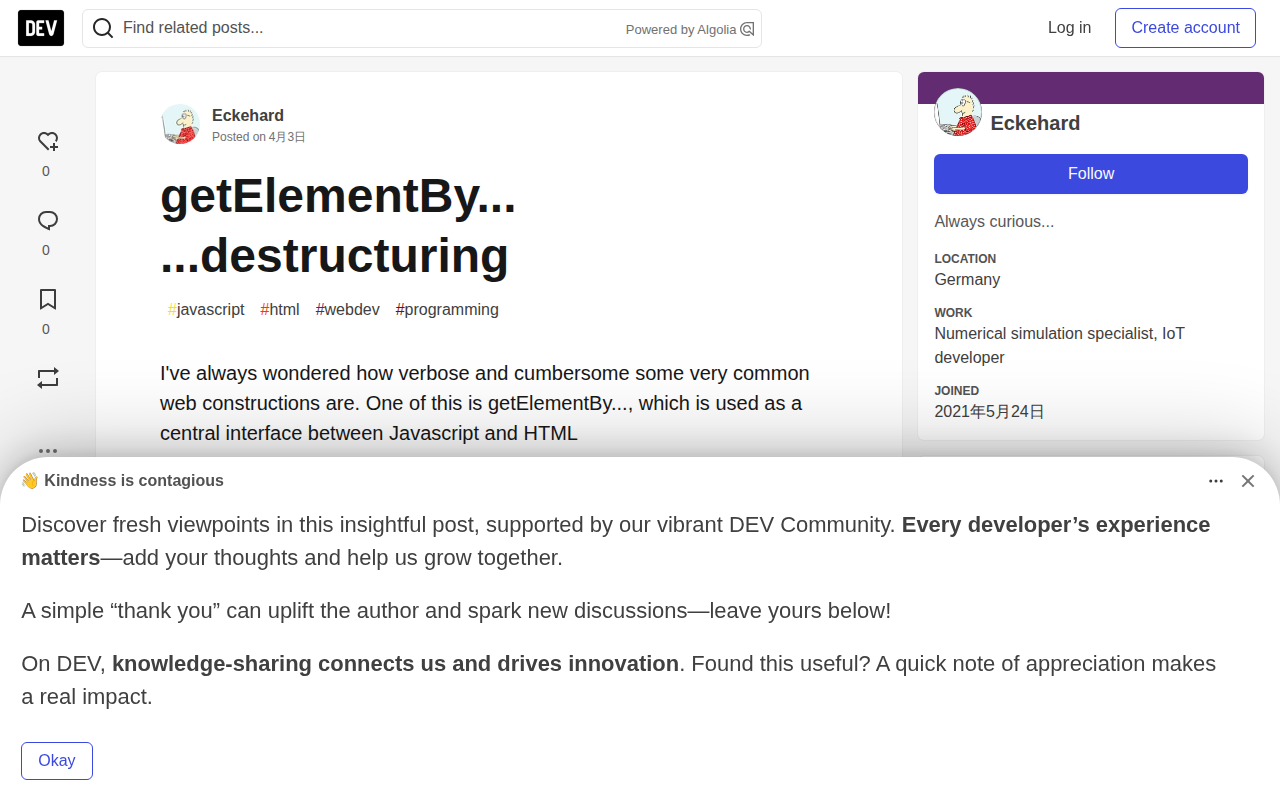The height and width of the screenshot is (800, 1280).
Task: Click Eckehard's avatar in profile card
Action: point(958,112)
